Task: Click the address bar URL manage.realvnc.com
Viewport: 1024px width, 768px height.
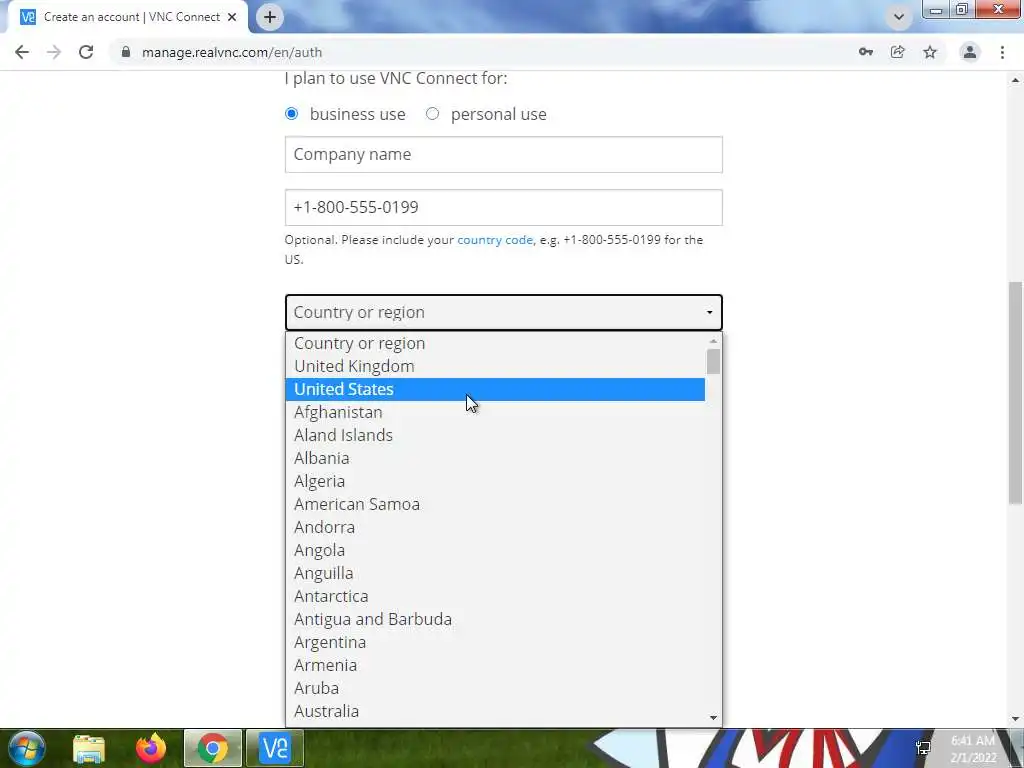Action: coord(232,52)
